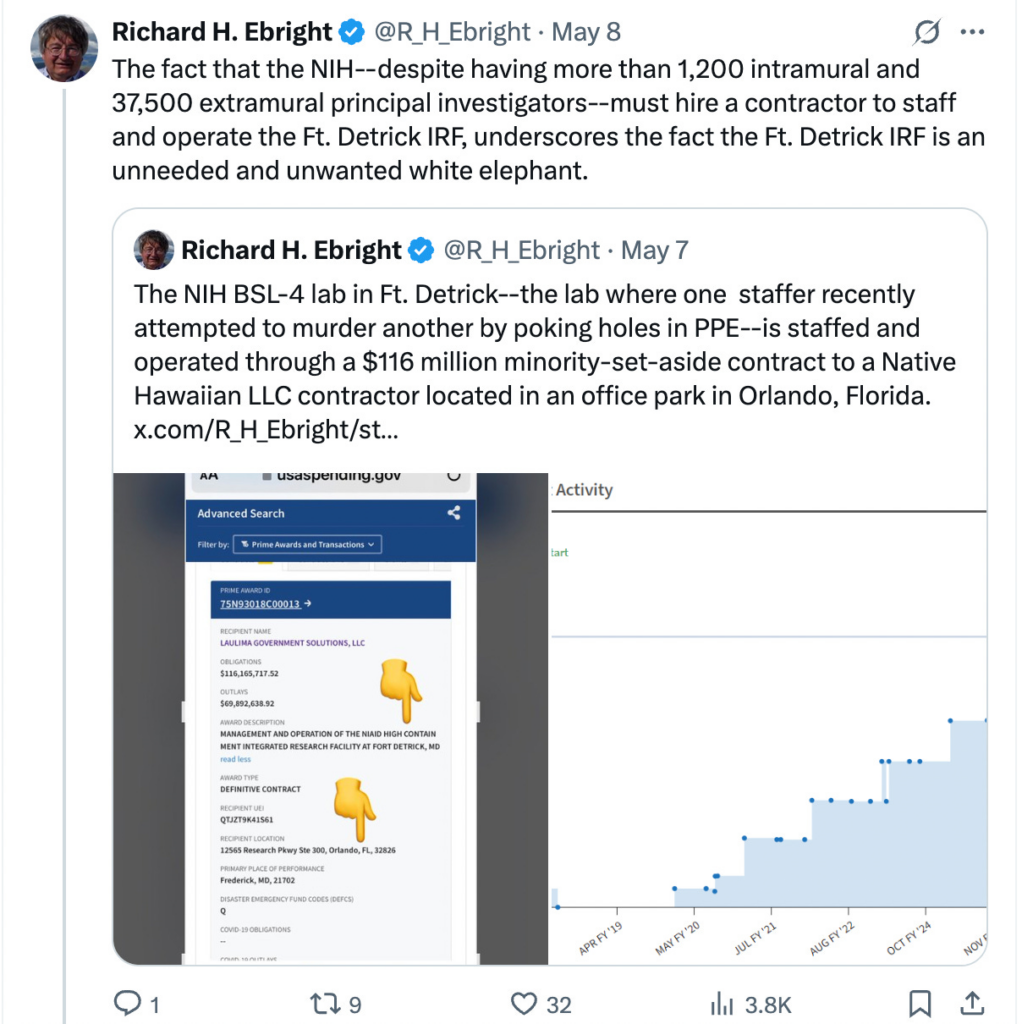Like the tweet with heart icon
Viewport: 1022px width, 1024px height.
click(526, 1004)
